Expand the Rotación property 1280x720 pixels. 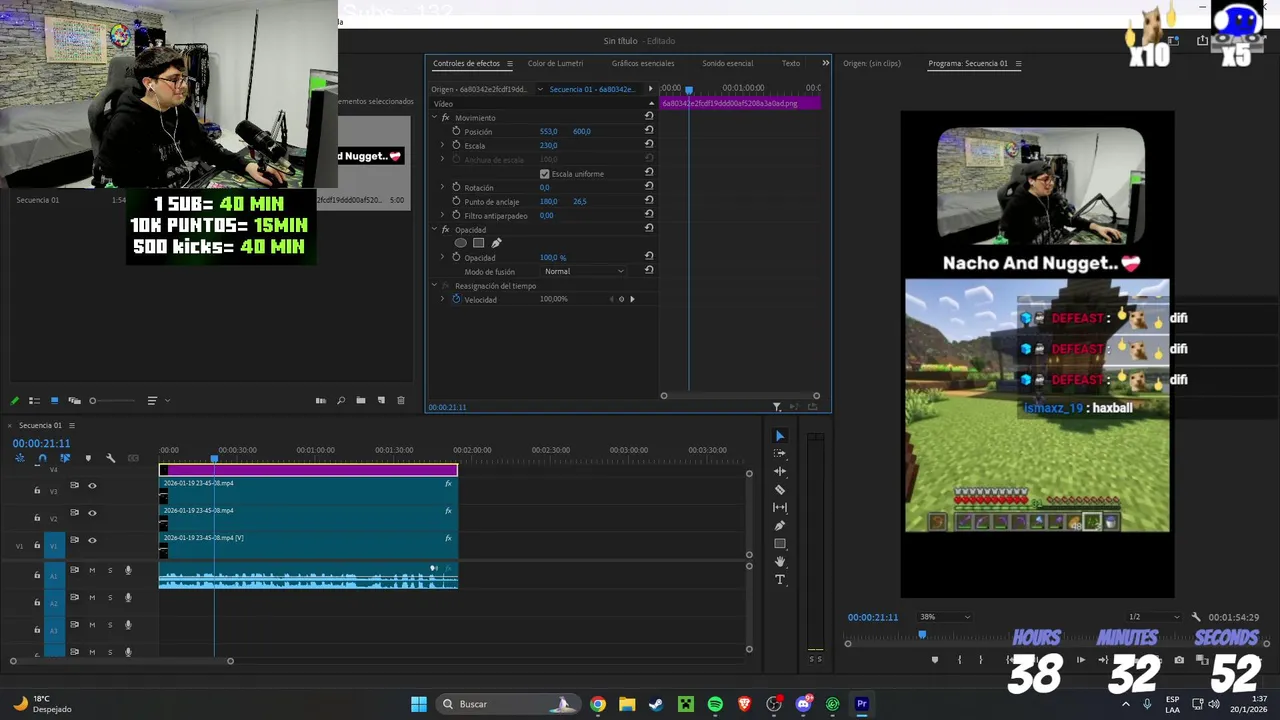[442, 187]
